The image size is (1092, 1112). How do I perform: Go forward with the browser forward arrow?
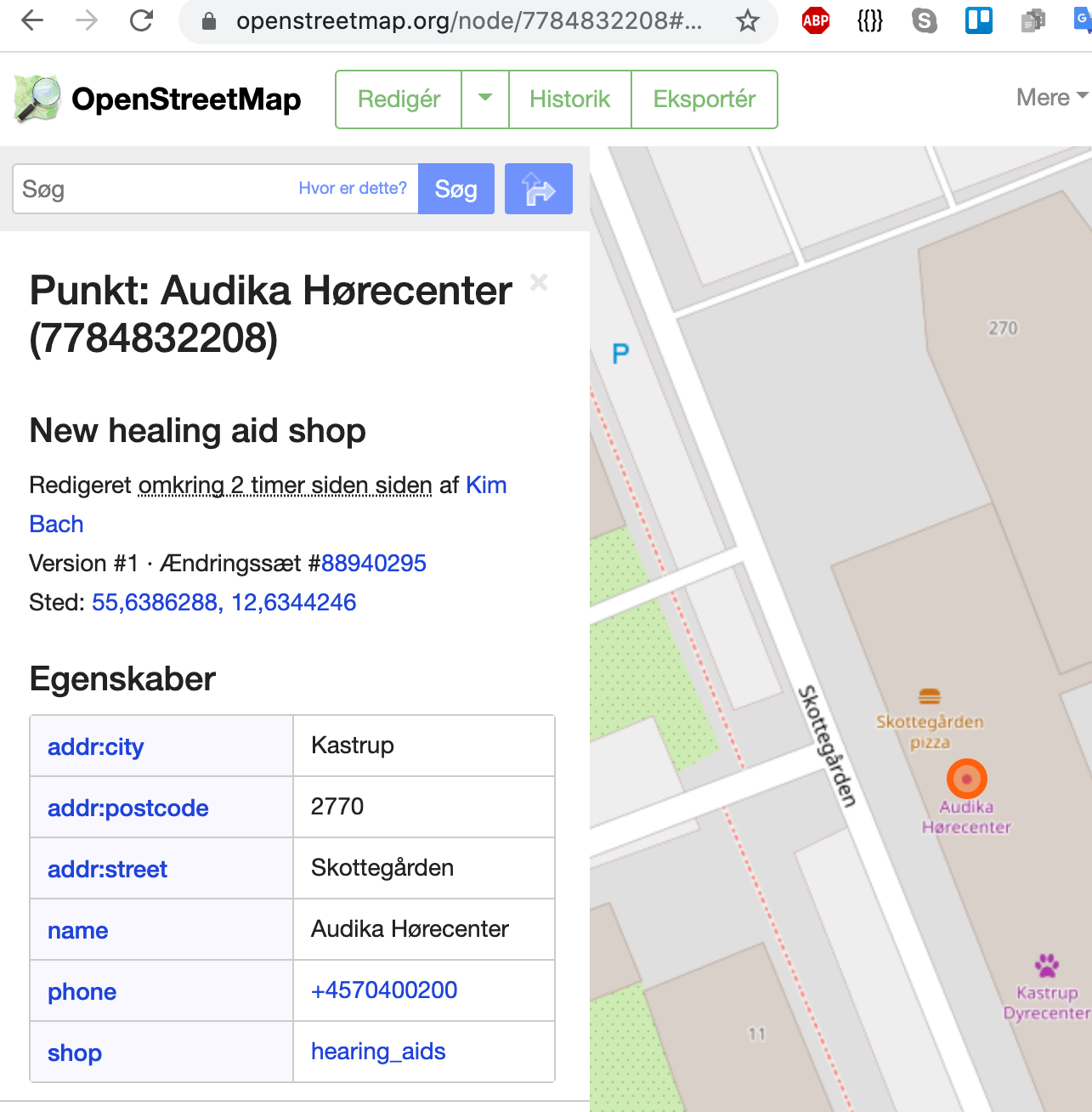pyautogui.click(x=87, y=20)
